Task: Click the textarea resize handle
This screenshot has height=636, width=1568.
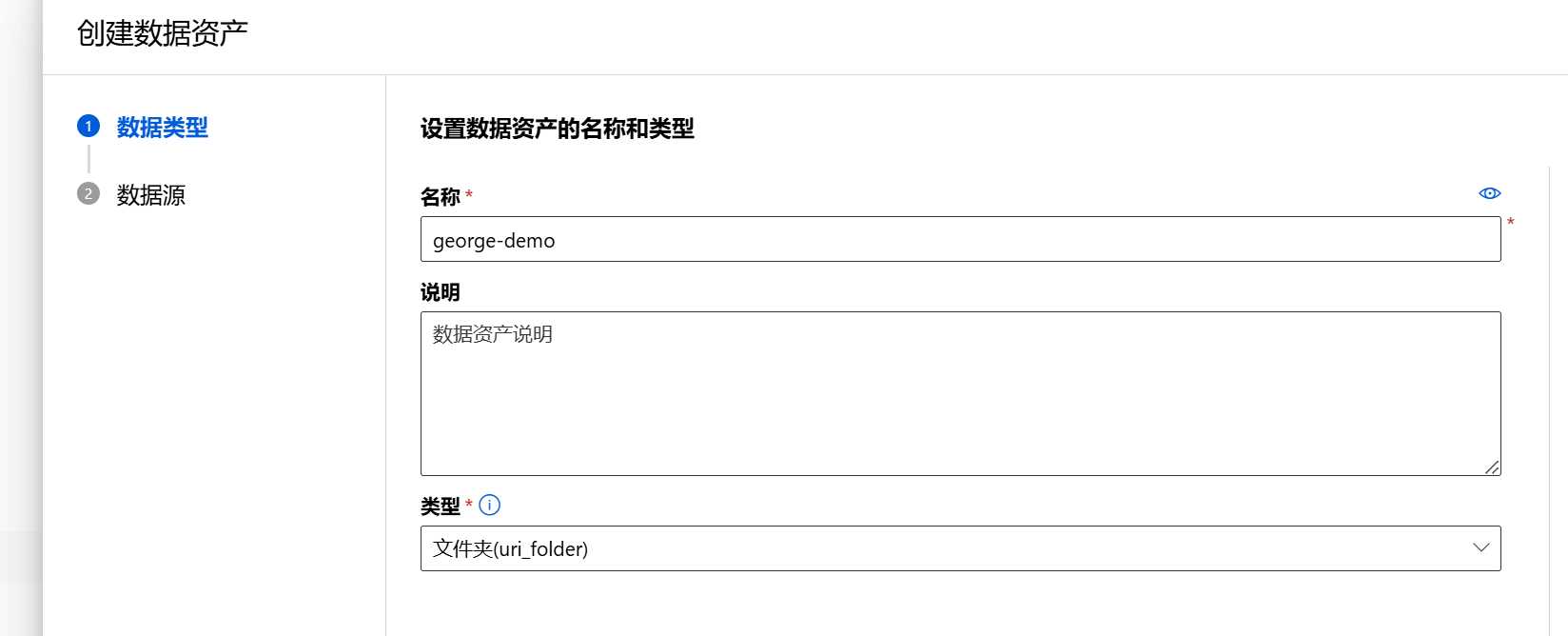Action: coord(1494,467)
